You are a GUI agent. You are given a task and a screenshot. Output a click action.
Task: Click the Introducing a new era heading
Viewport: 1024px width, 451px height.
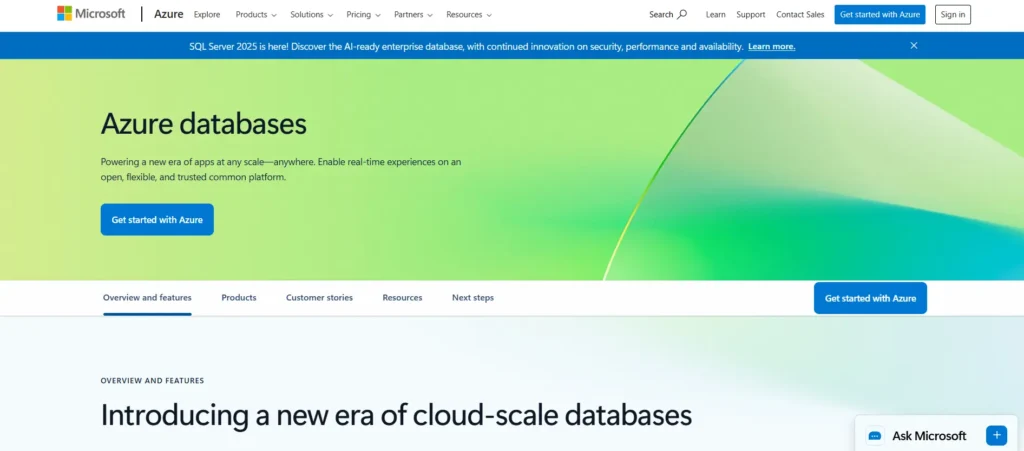click(x=396, y=415)
